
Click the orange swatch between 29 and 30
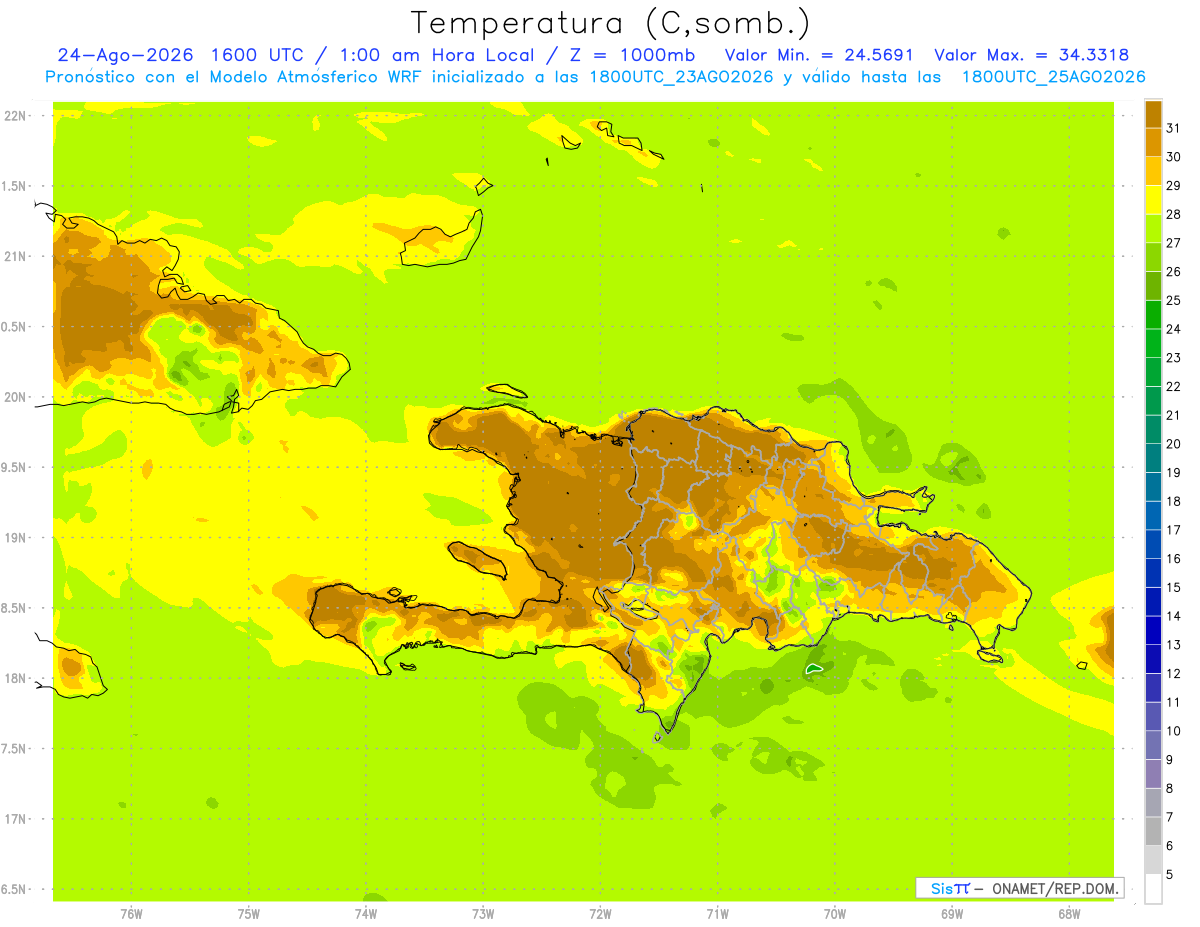coord(1153,171)
